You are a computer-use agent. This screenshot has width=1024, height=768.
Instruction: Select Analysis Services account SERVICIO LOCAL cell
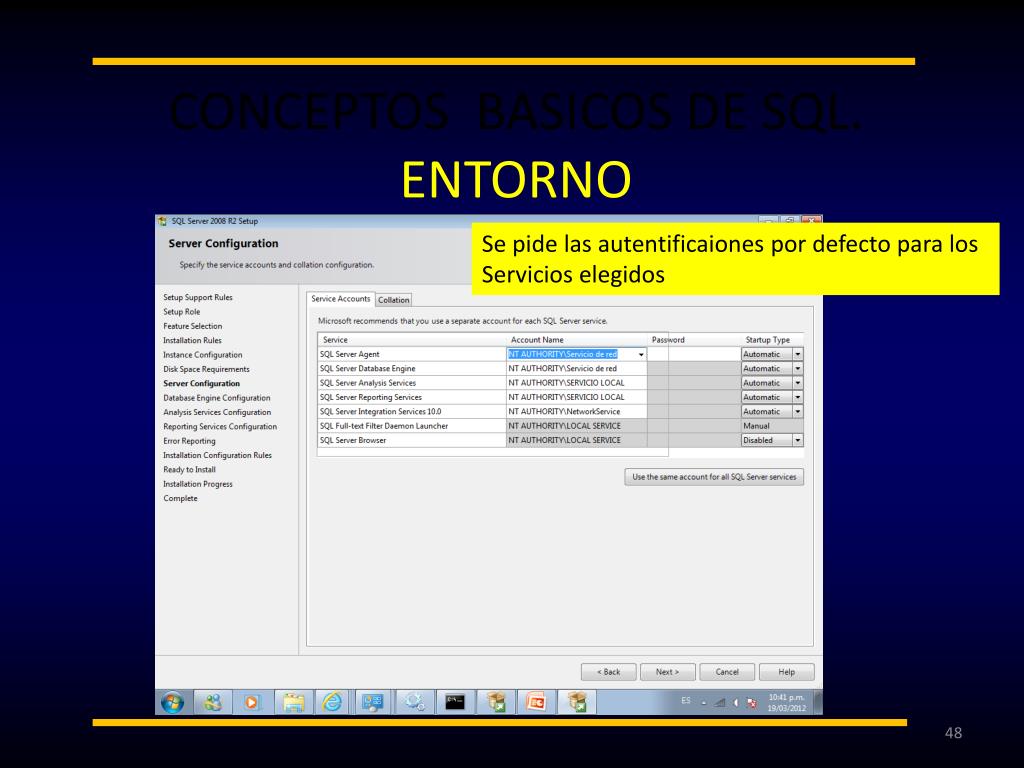coord(577,383)
